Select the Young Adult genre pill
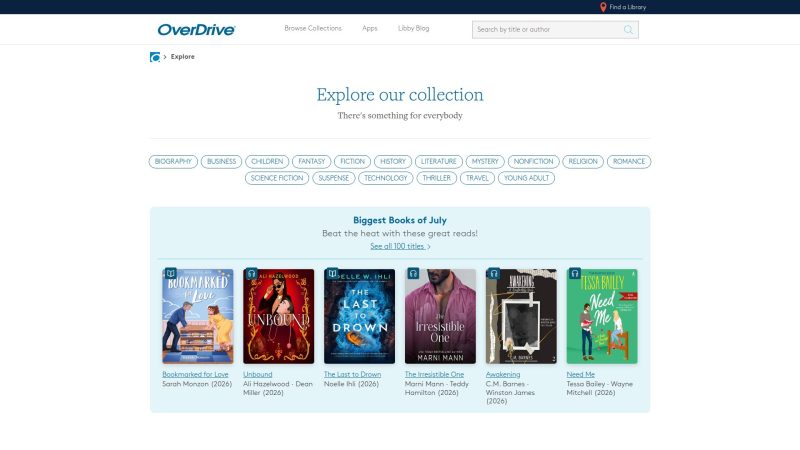 click(x=527, y=178)
